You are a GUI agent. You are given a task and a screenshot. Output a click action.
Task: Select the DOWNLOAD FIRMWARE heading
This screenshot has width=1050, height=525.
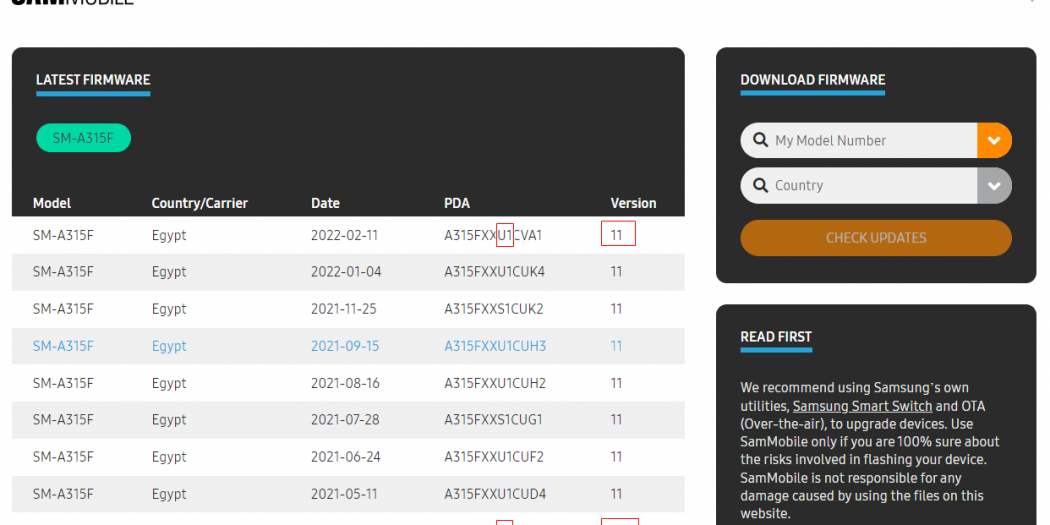click(x=813, y=80)
